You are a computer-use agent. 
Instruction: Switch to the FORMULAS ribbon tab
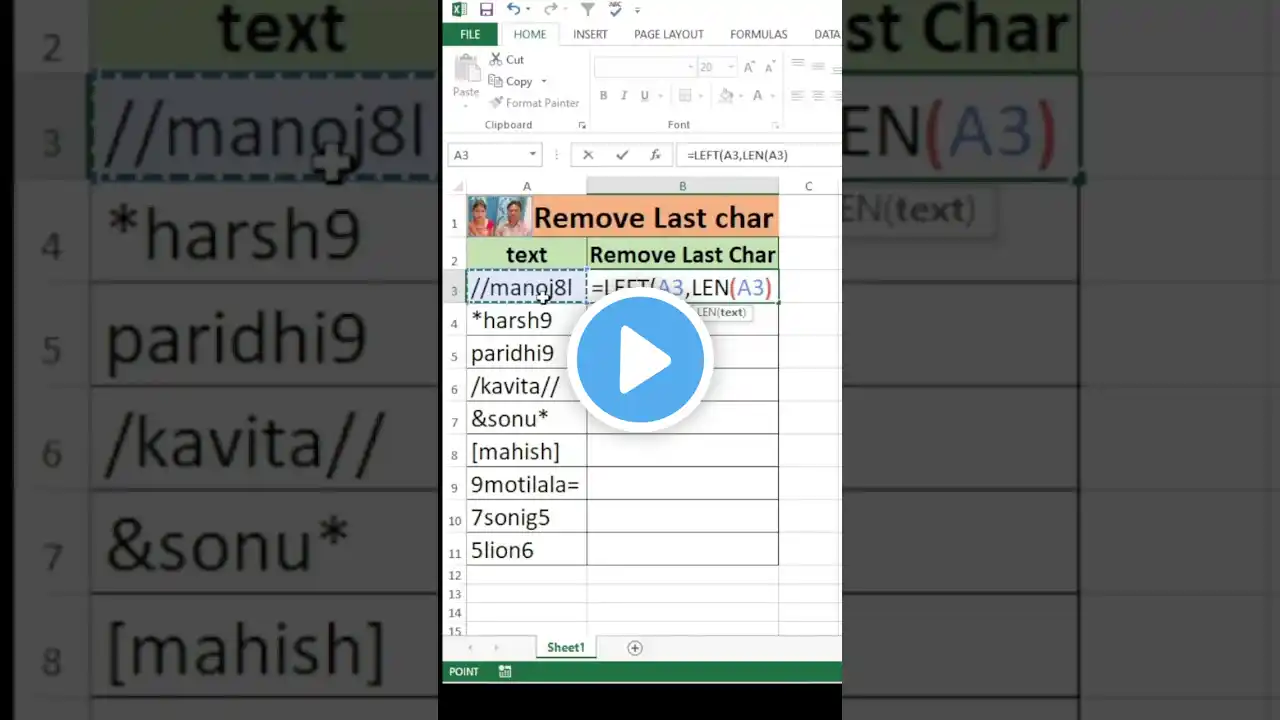coord(758,34)
